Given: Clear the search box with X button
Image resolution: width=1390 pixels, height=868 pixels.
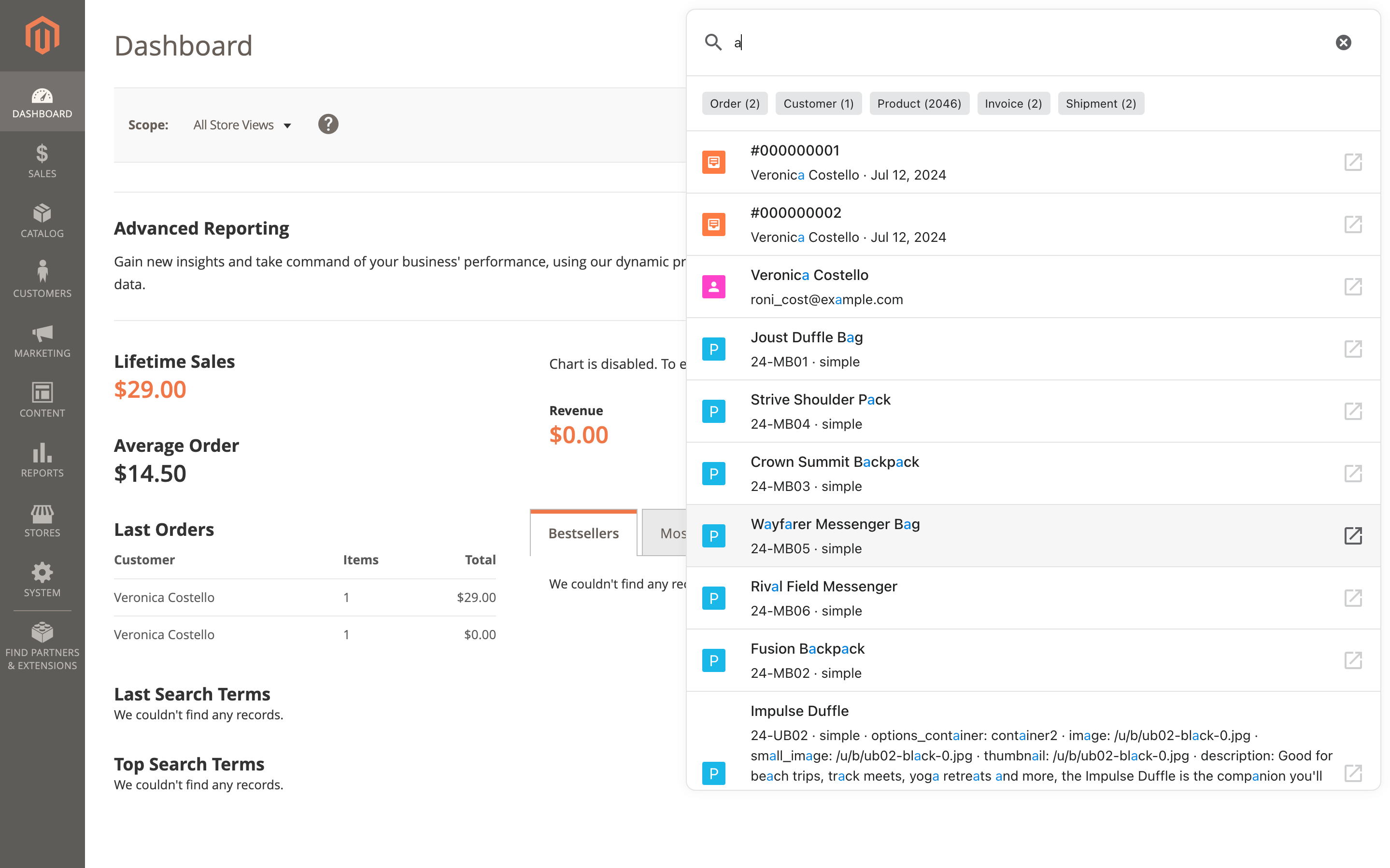Looking at the screenshot, I should (1342, 42).
